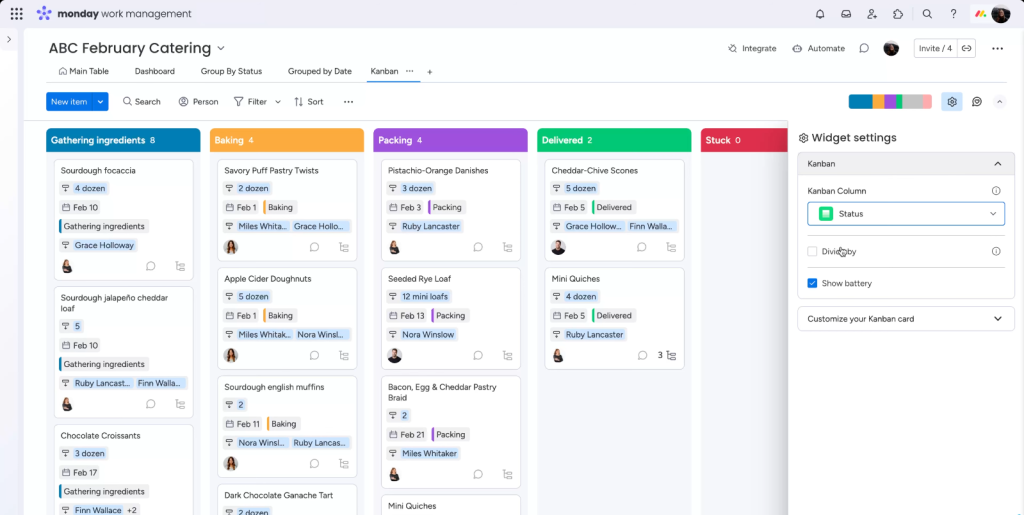Screen dimensions: 1024x515
Task: Open the widget settings gear icon
Action: (951, 101)
